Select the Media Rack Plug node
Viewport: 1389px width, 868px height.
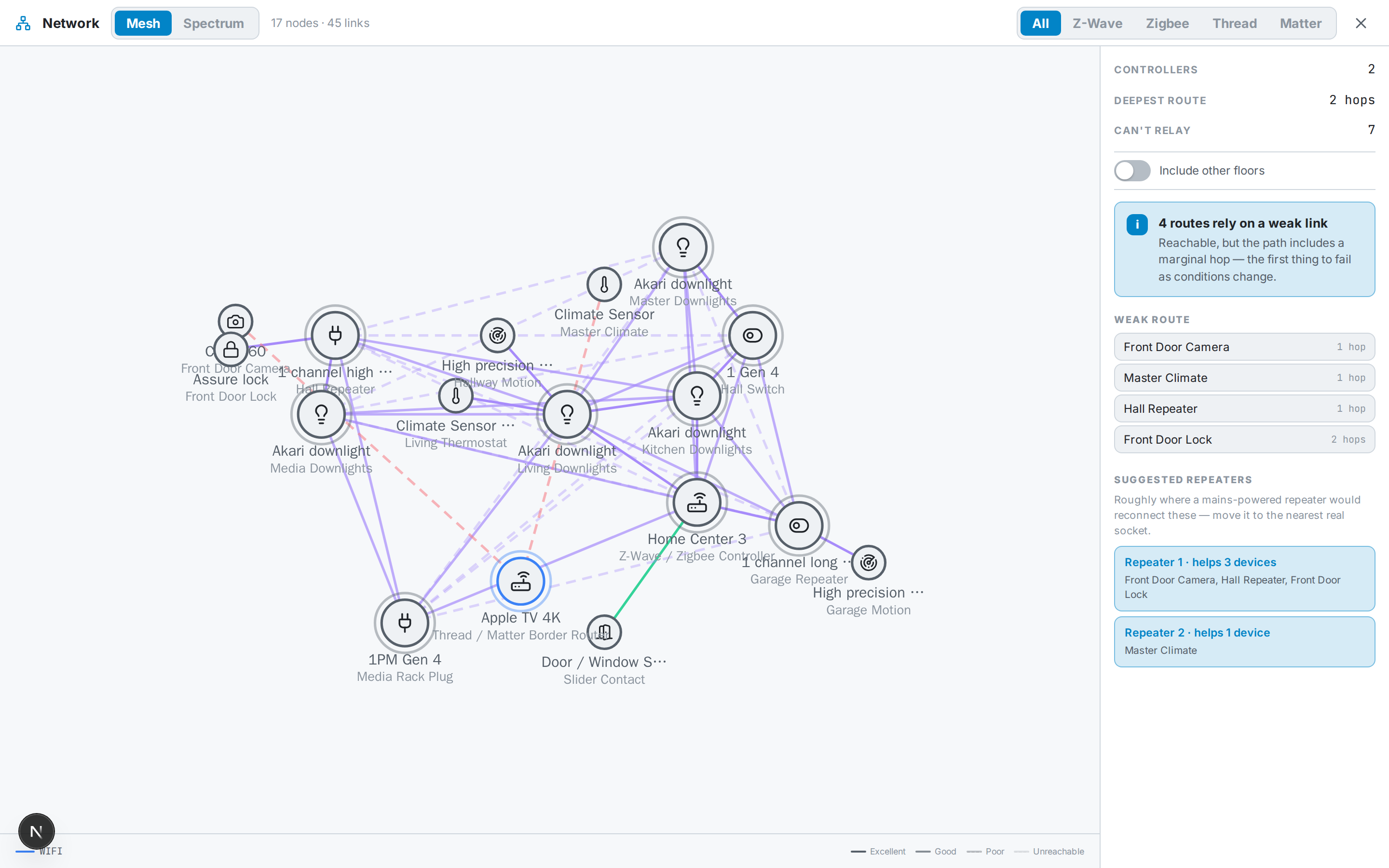coord(405,623)
